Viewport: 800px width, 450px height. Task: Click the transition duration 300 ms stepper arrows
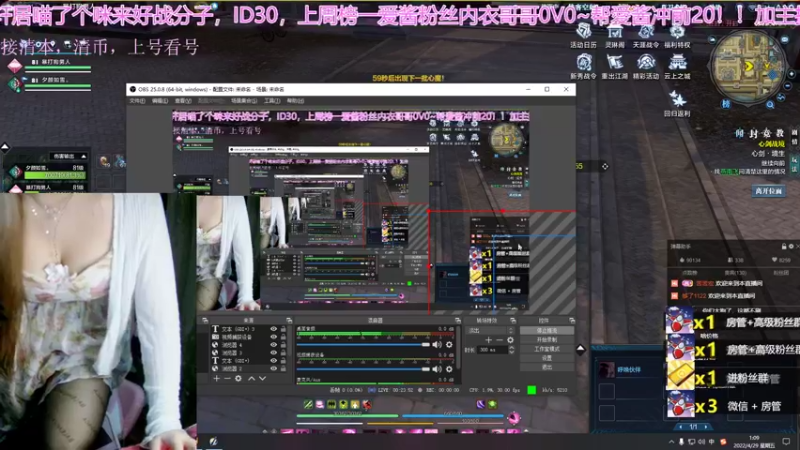coord(512,349)
